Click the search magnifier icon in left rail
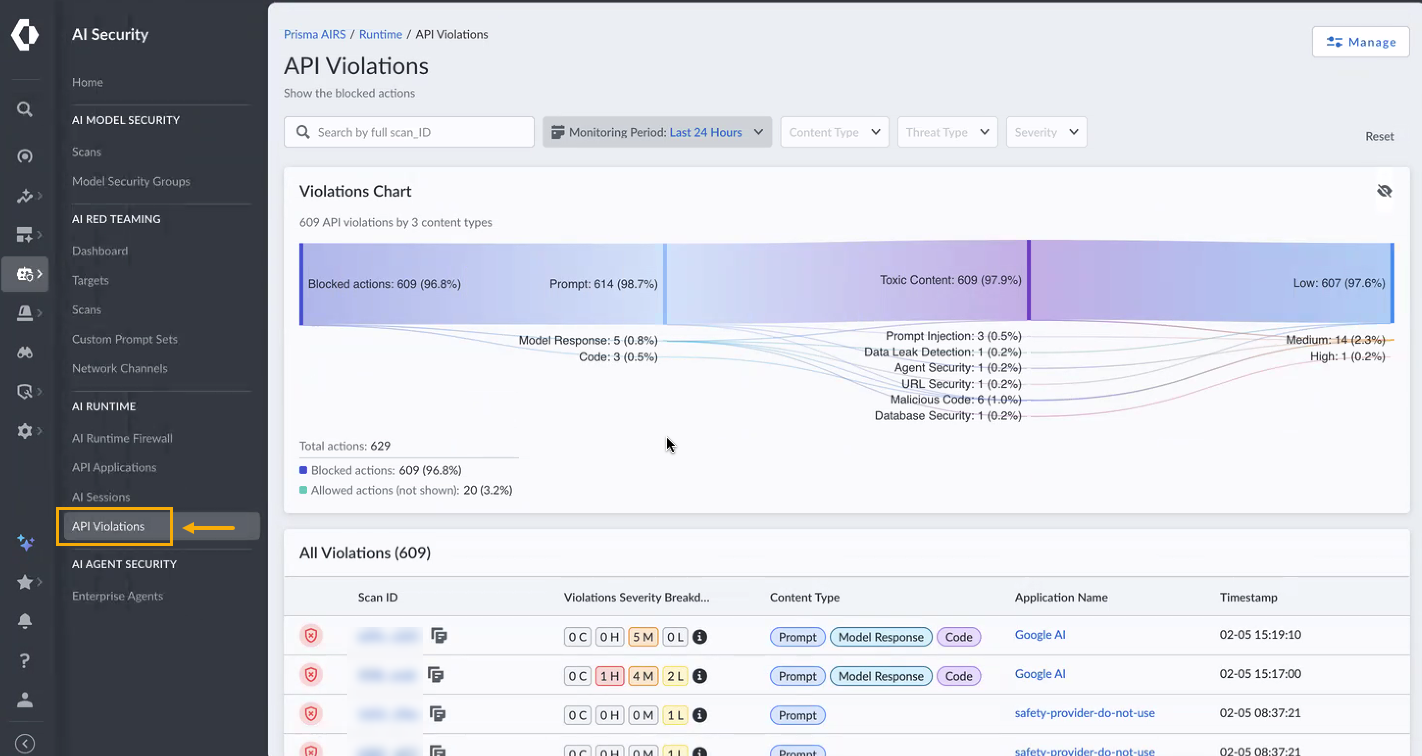Image resolution: width=1422 pixels, height=756 pixels. click(x=25, y=110)
